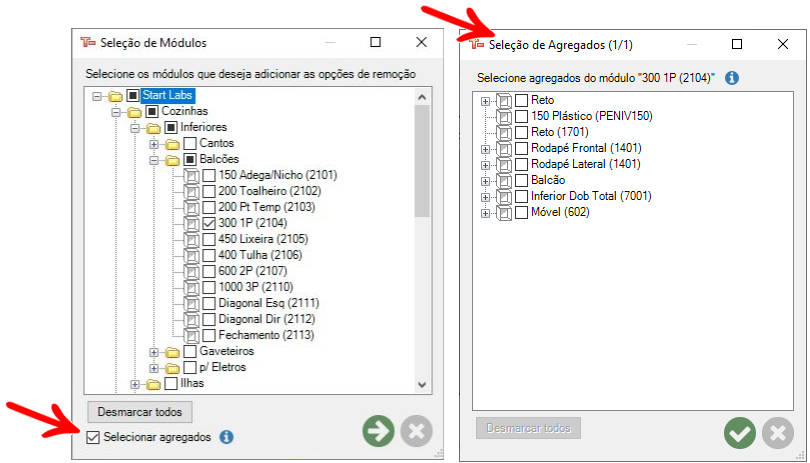Expand the Móvel (602) aggregate node
The image size is (810, 463).
(x=485, y=213)
